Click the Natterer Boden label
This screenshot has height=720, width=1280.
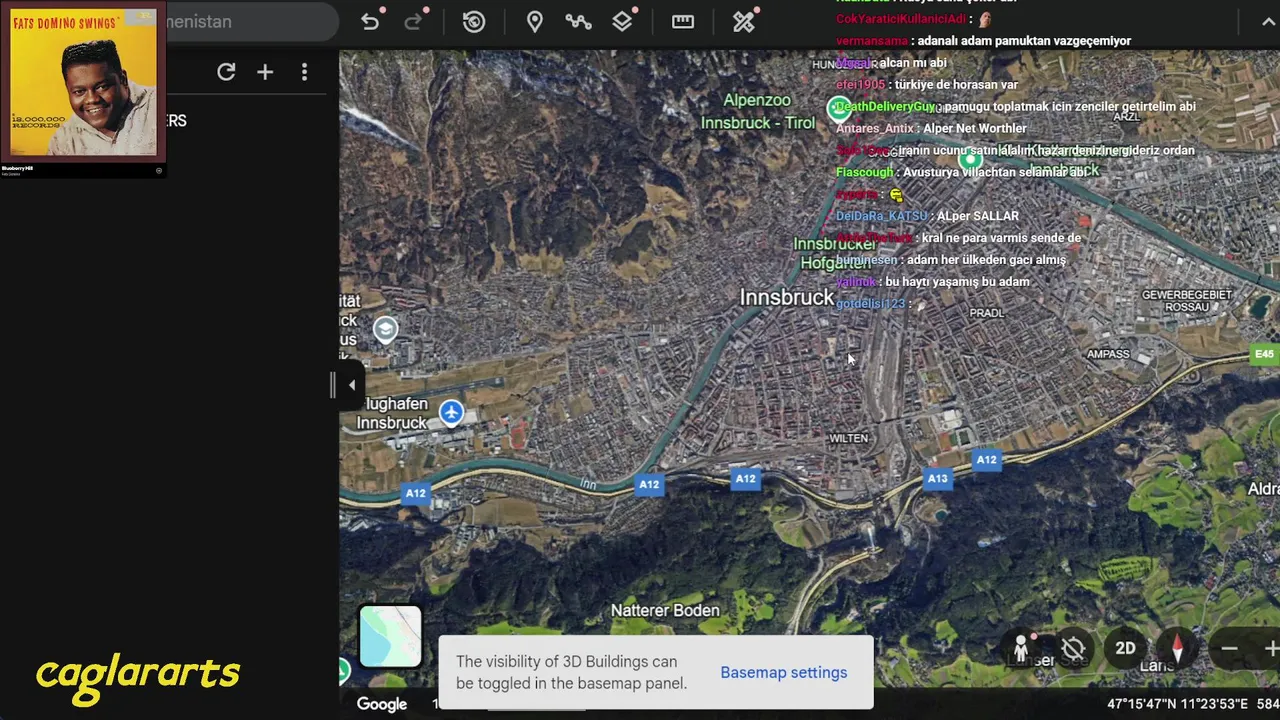click(x=665, y=610)
